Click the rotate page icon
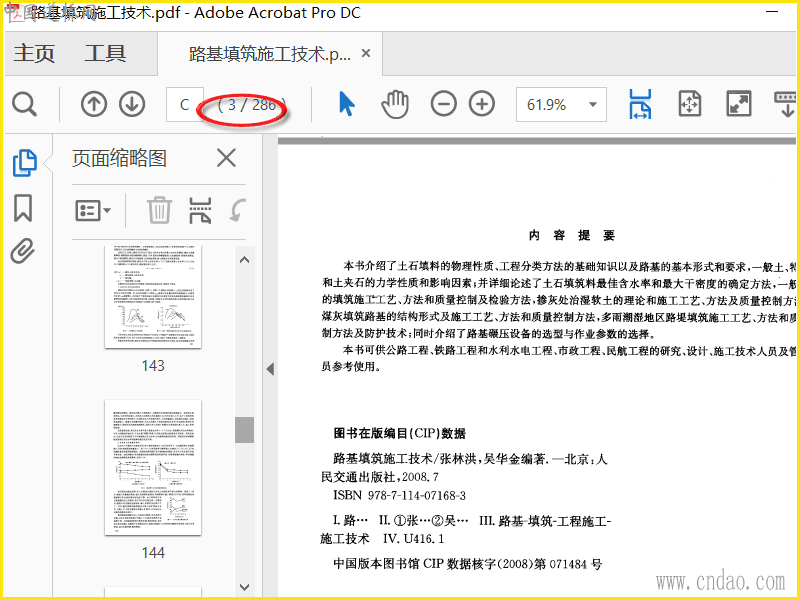 (238, 210)
